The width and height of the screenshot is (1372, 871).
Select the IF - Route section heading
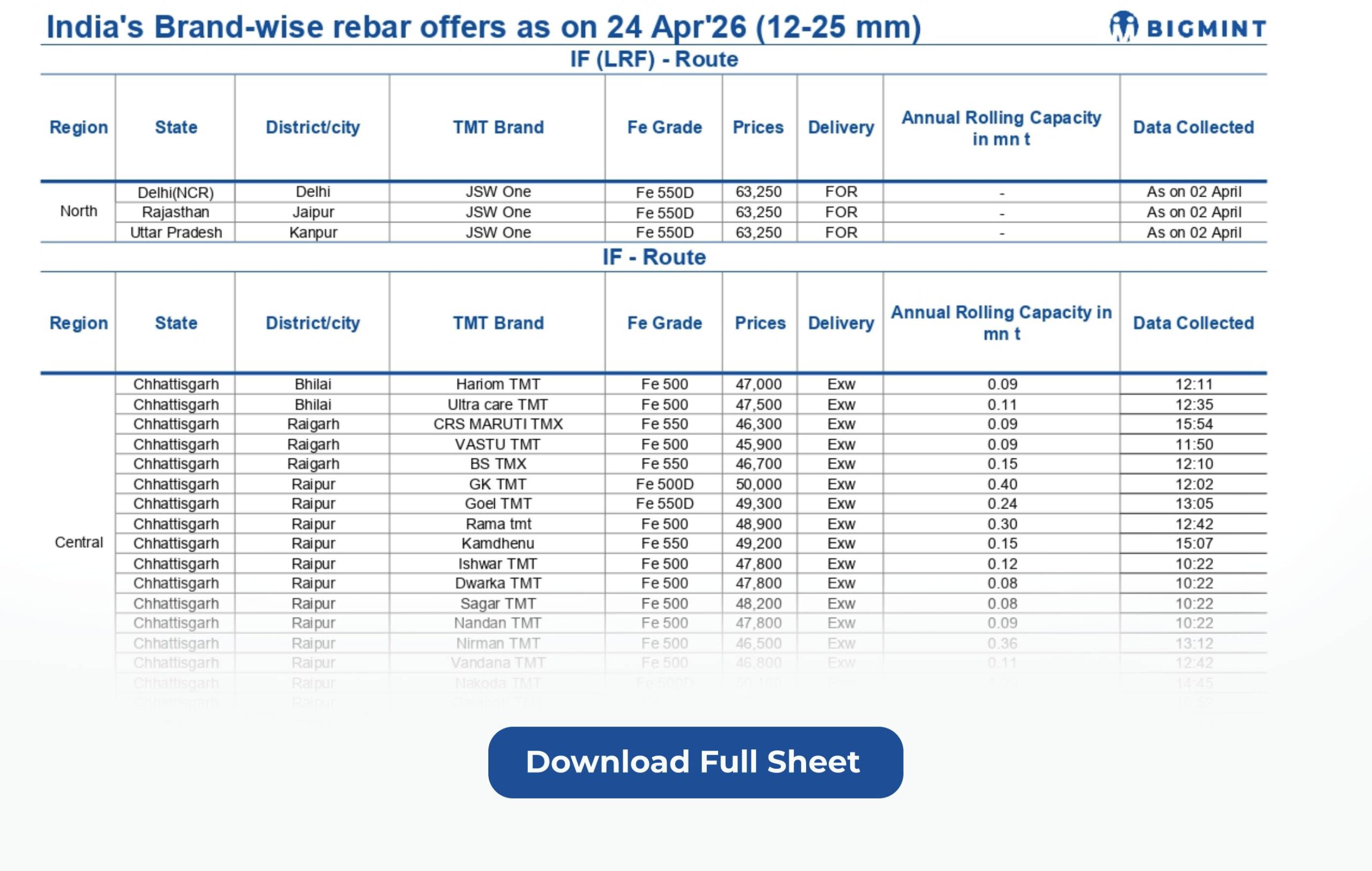(653, 257)
